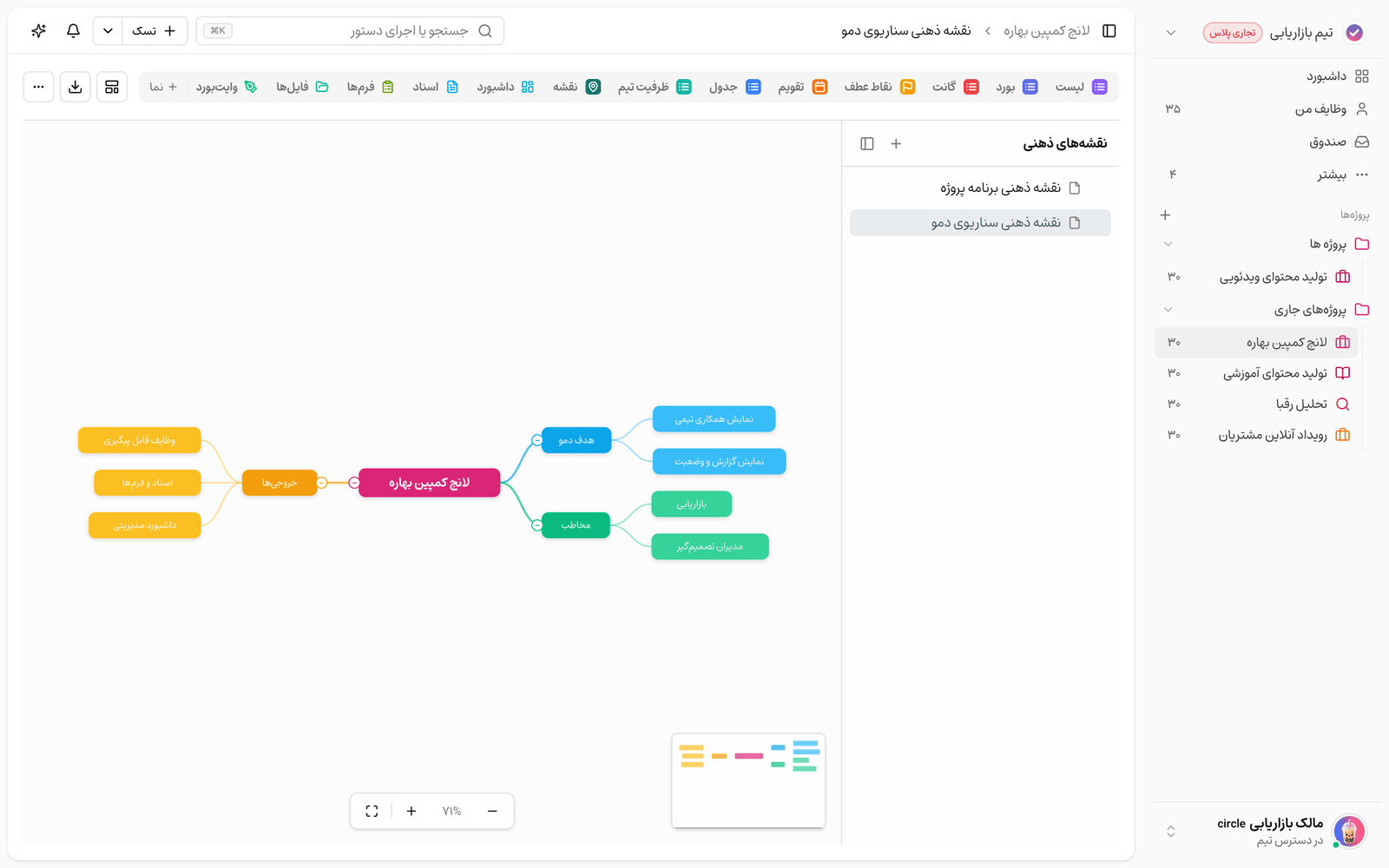This screenshot has width=1389, height=868.
Task: Switch to the جدول view tab
Action: point(734,87)
